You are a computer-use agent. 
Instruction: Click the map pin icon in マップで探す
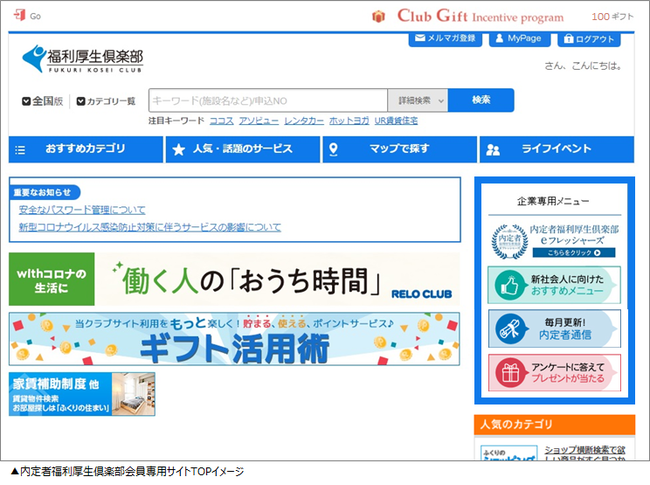333,150
